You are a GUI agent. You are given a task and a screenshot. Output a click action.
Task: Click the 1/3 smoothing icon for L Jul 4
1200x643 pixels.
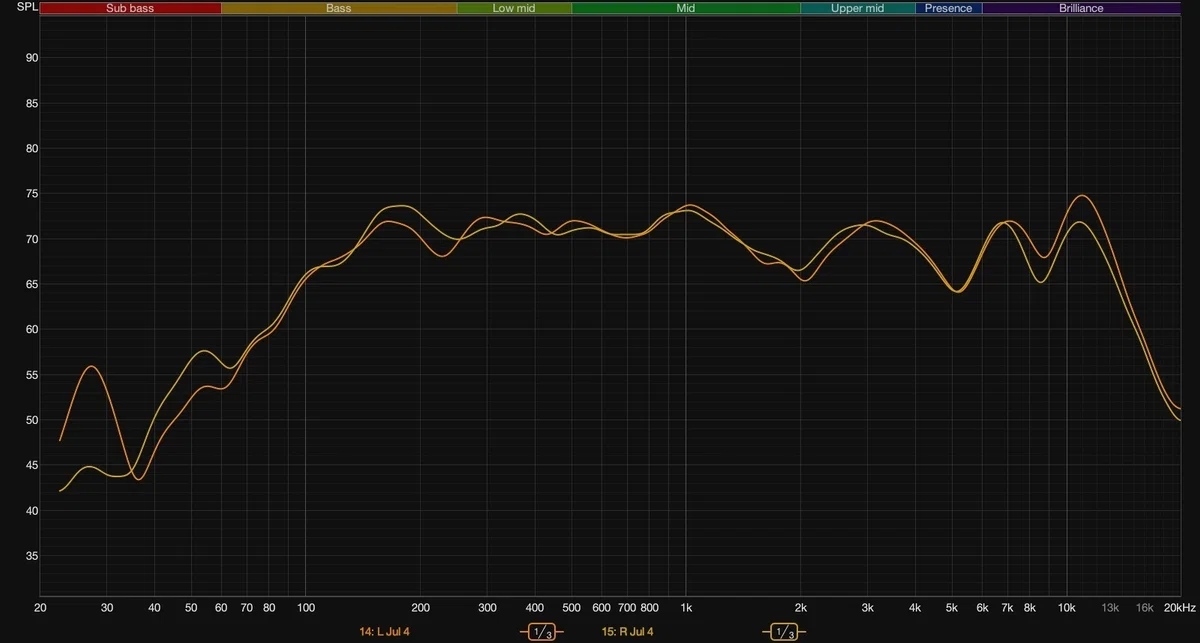[x=541, y=632]
